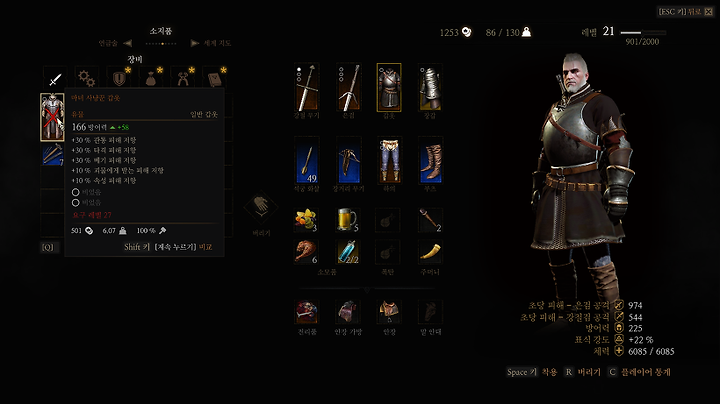This screenshot has width=720, height=404.
Task: Select the crossbow ranged weapon slot
Action: [349, 160]
